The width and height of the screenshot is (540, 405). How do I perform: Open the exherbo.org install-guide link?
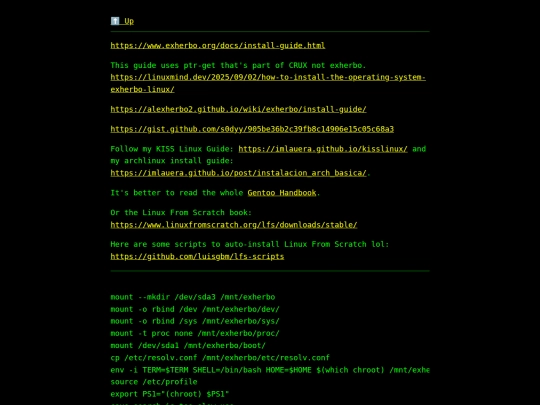(218, 45)
